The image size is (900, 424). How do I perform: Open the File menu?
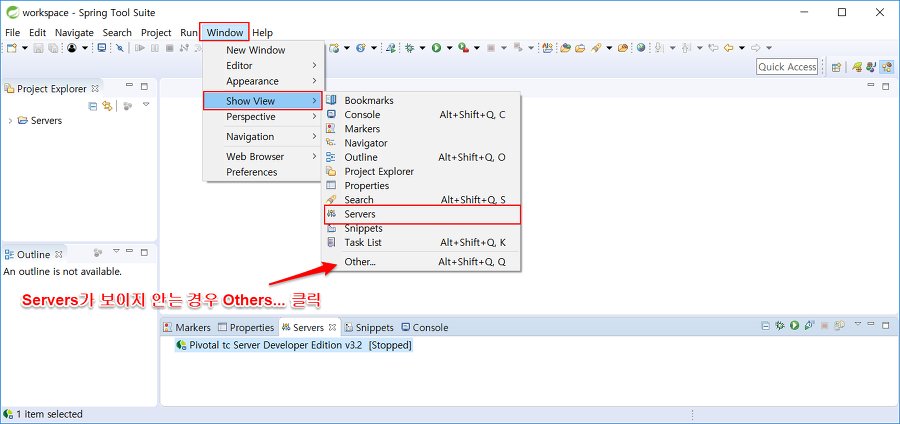pos(12,33)
